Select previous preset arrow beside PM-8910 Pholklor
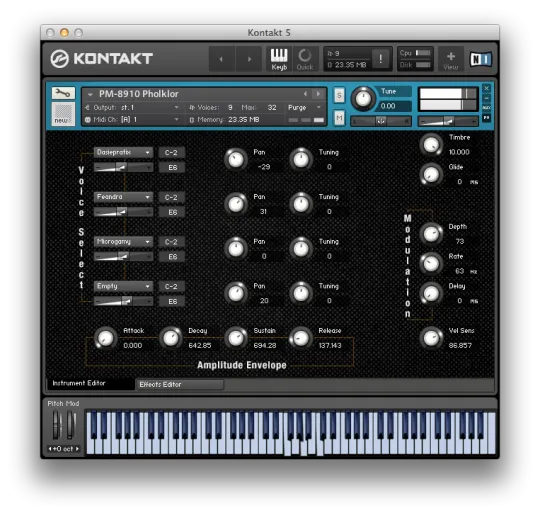The width and height of the screenshot is (540, 515). tap(305, 94)
